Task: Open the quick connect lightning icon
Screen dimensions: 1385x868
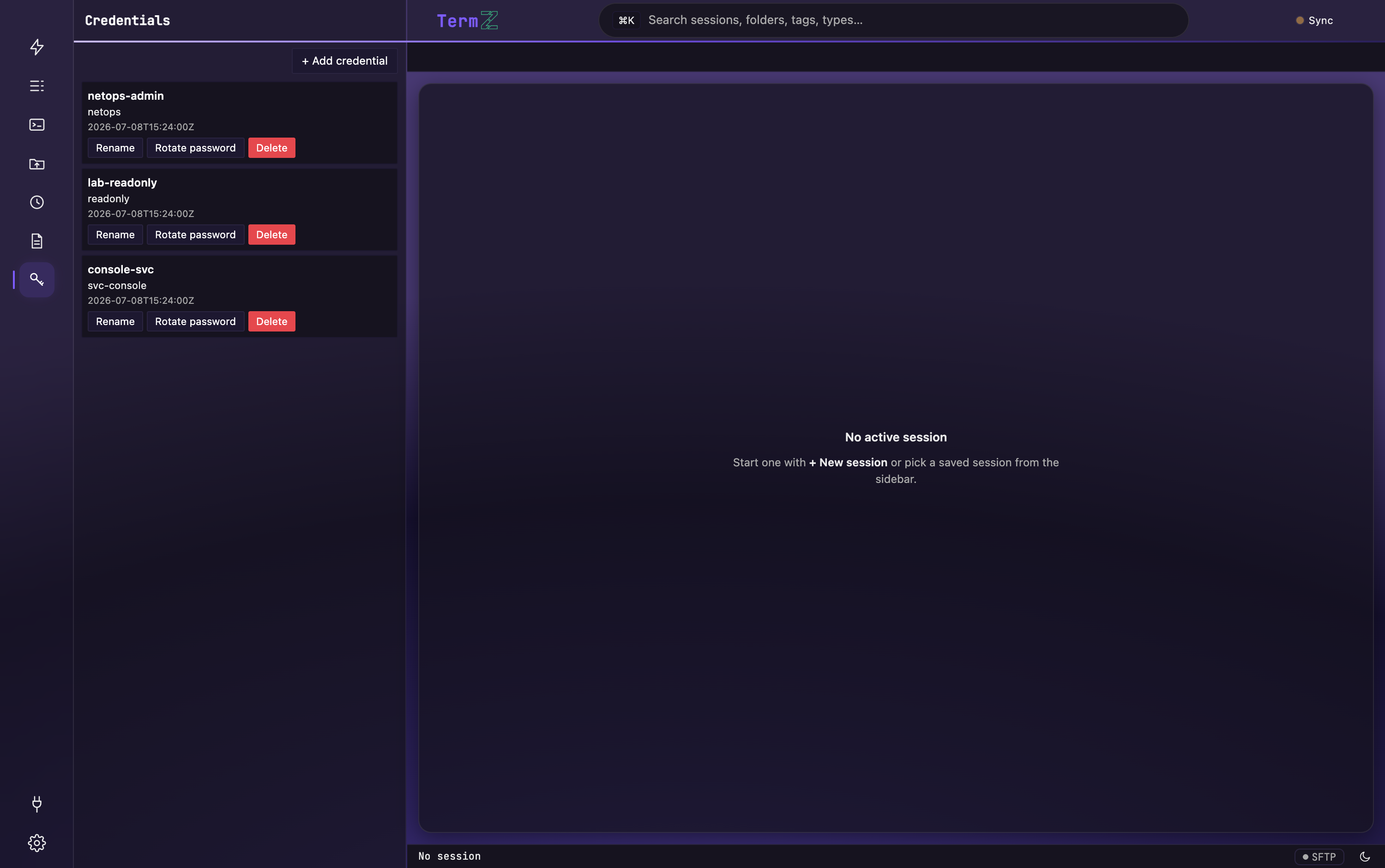Action: pos(37,47)
